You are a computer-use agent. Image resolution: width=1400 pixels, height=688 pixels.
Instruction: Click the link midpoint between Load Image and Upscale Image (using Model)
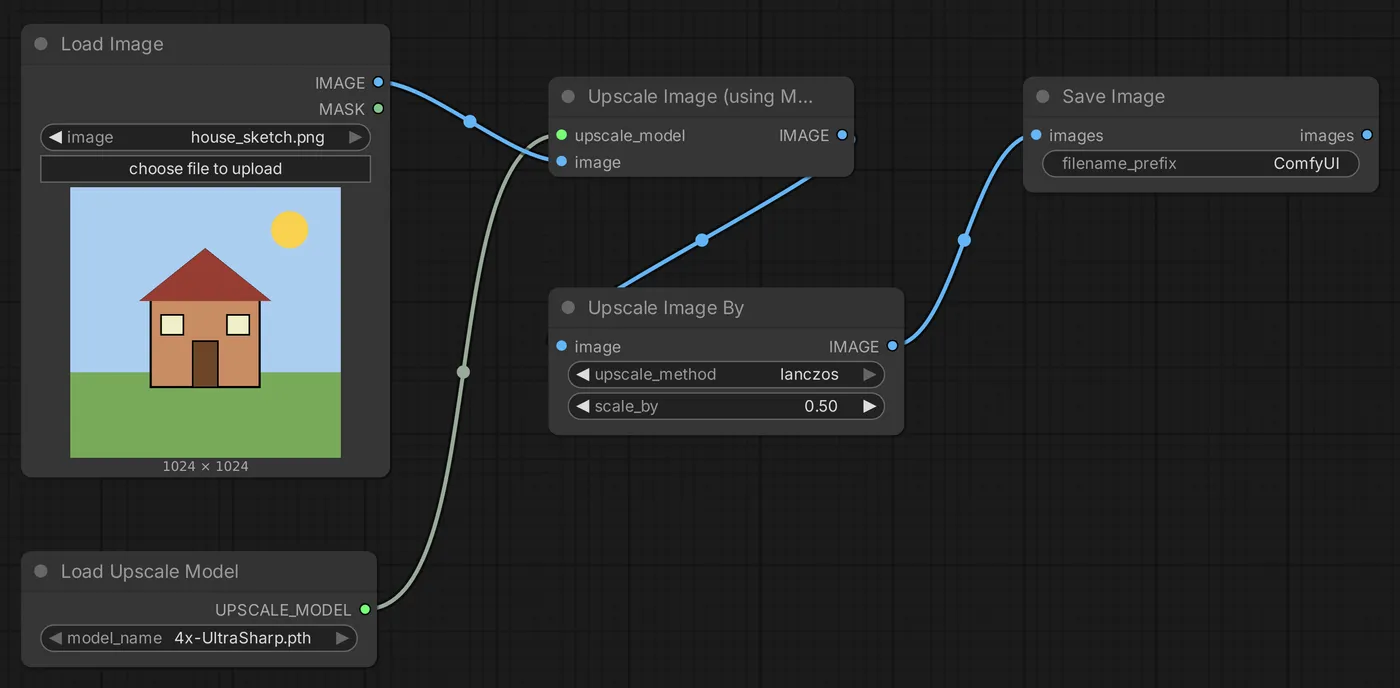tap(470, 122)
